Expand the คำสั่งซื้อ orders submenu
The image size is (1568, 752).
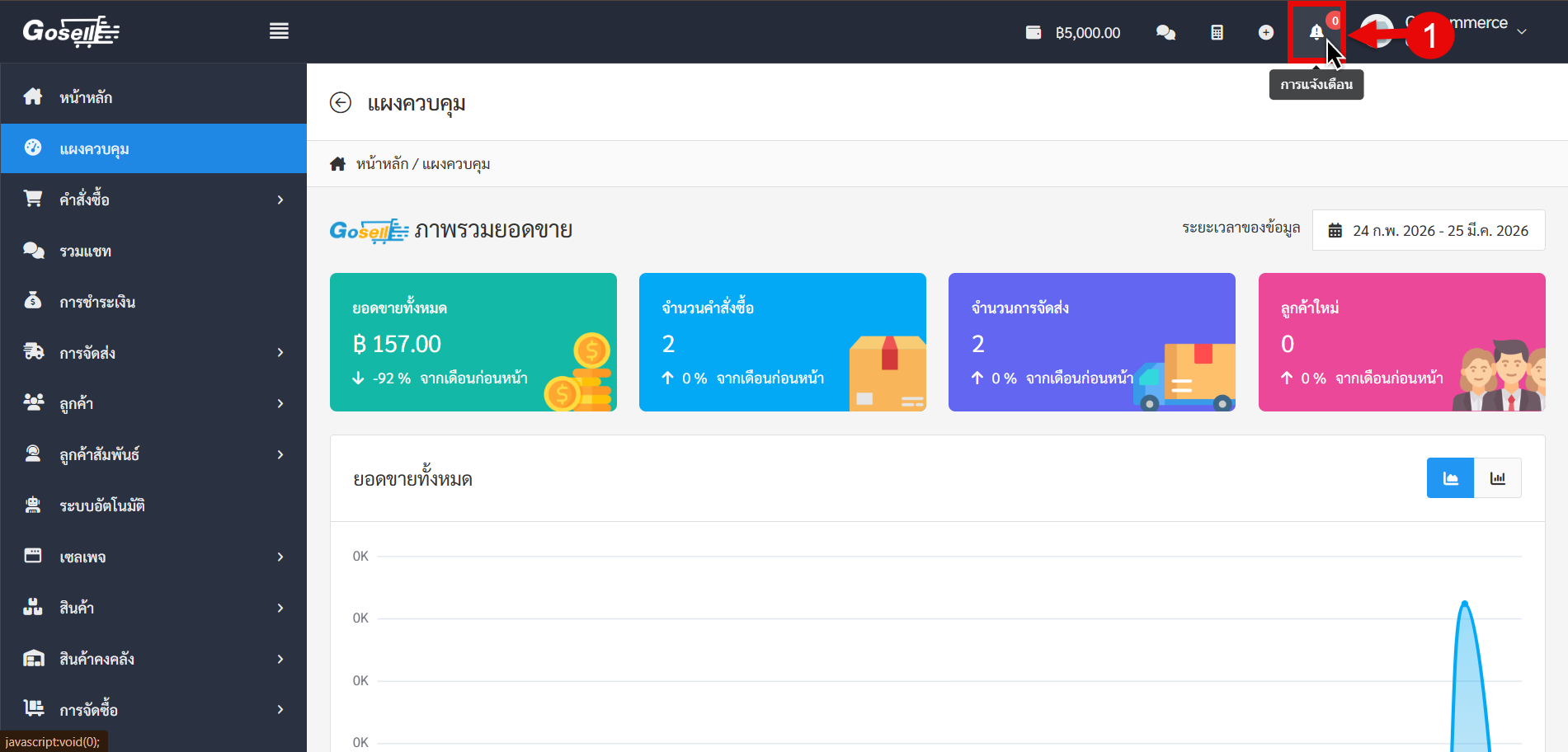[280, 200]
